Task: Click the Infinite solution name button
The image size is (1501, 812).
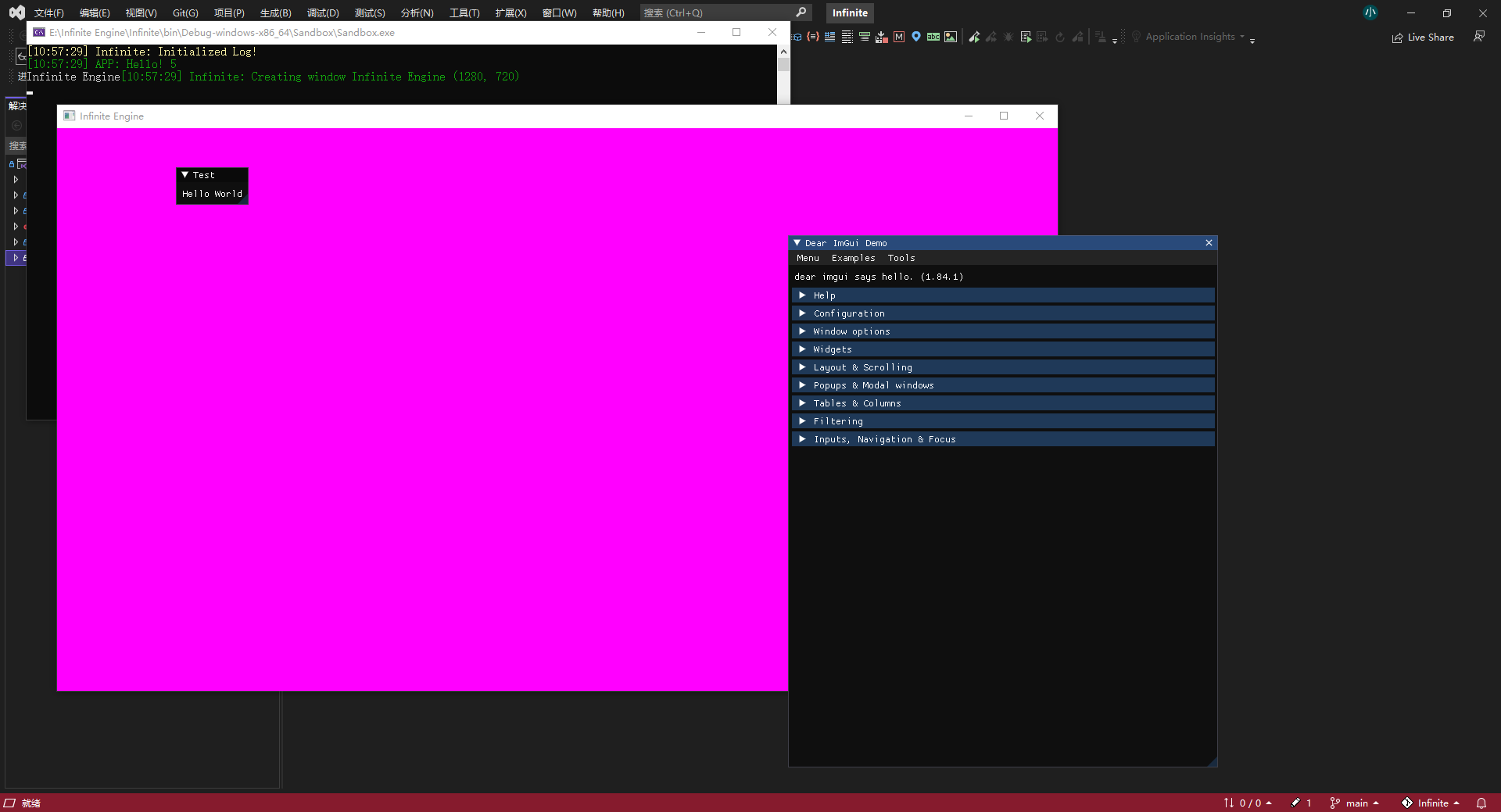Action: (850, 13)
